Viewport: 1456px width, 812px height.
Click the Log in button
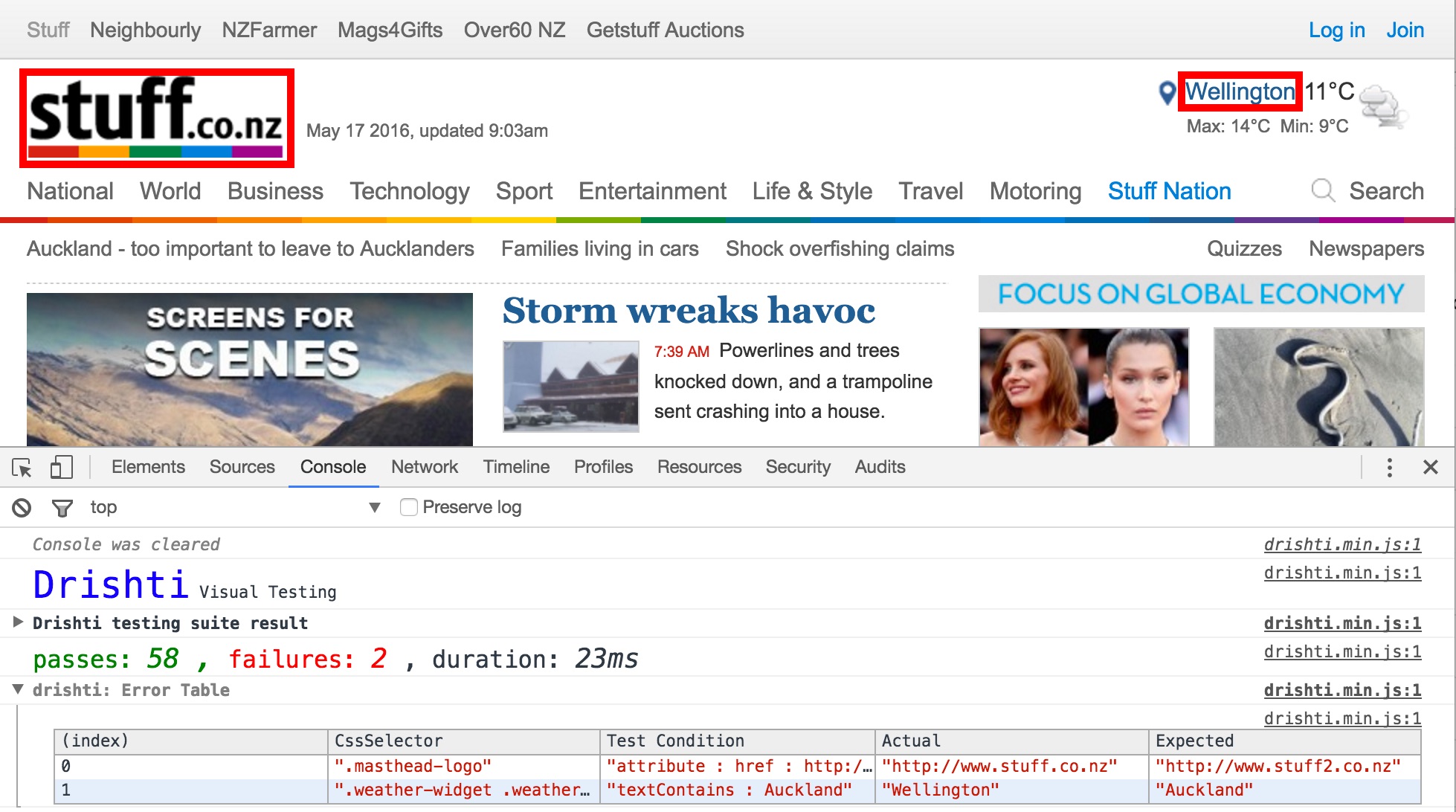[1336, 29]
